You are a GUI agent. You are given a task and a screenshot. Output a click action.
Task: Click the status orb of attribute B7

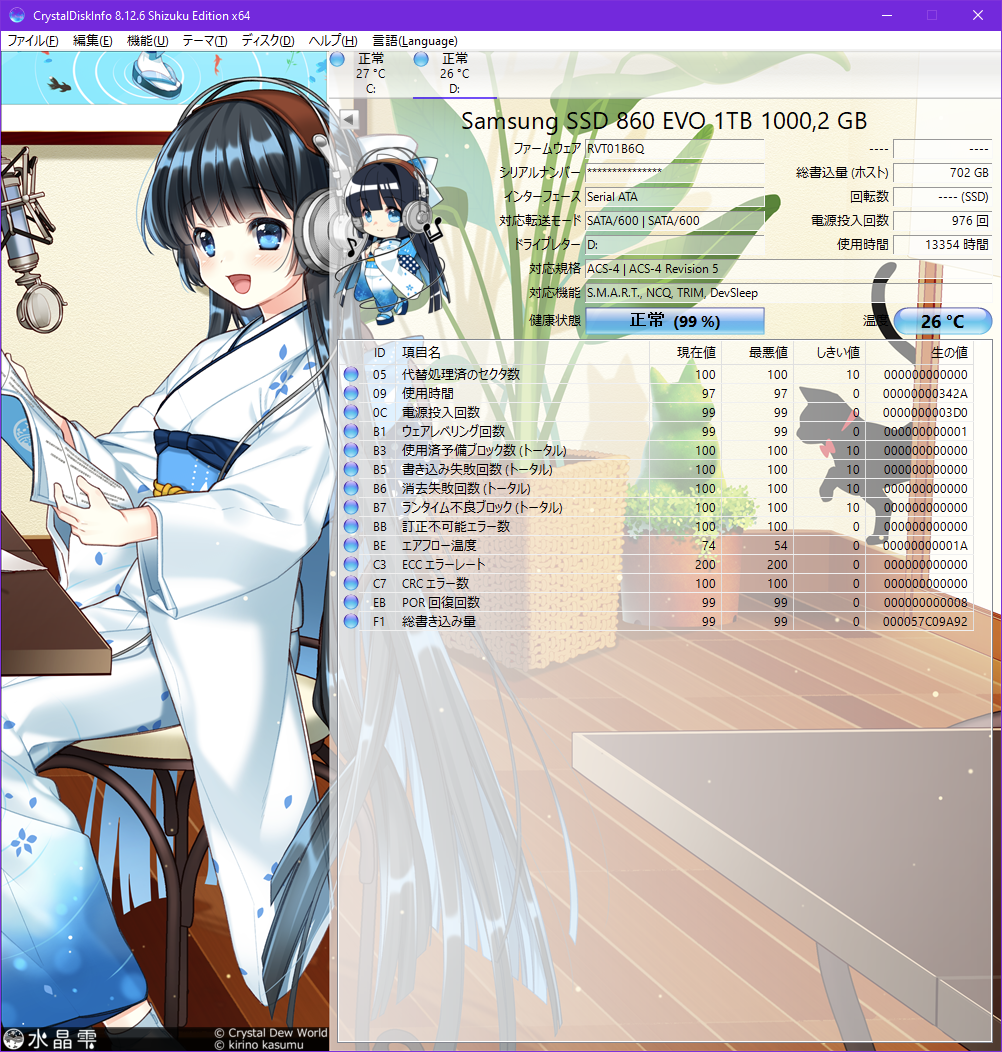(351, 507)
